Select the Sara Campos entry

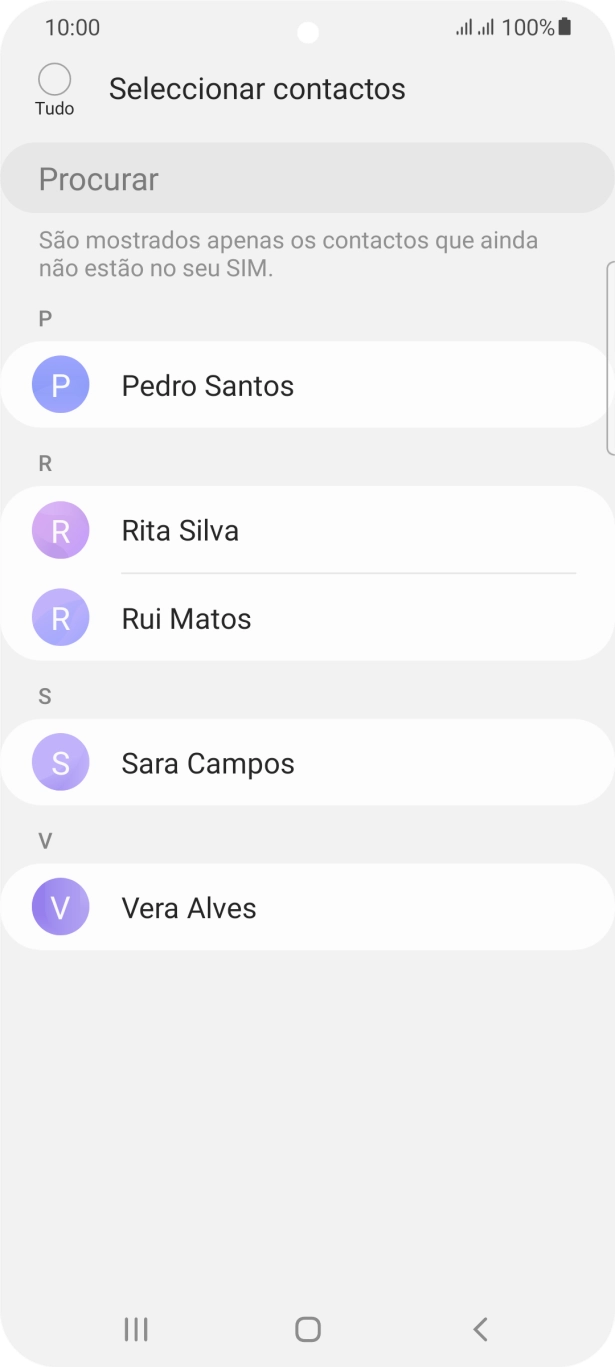300,762
